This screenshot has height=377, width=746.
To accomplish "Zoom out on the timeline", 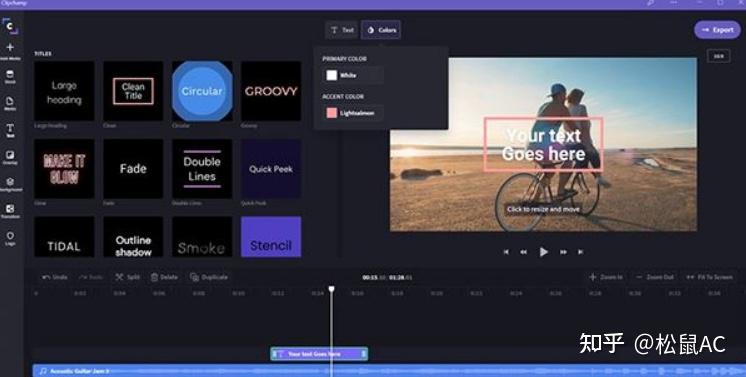I will click(x=655, y=277).
